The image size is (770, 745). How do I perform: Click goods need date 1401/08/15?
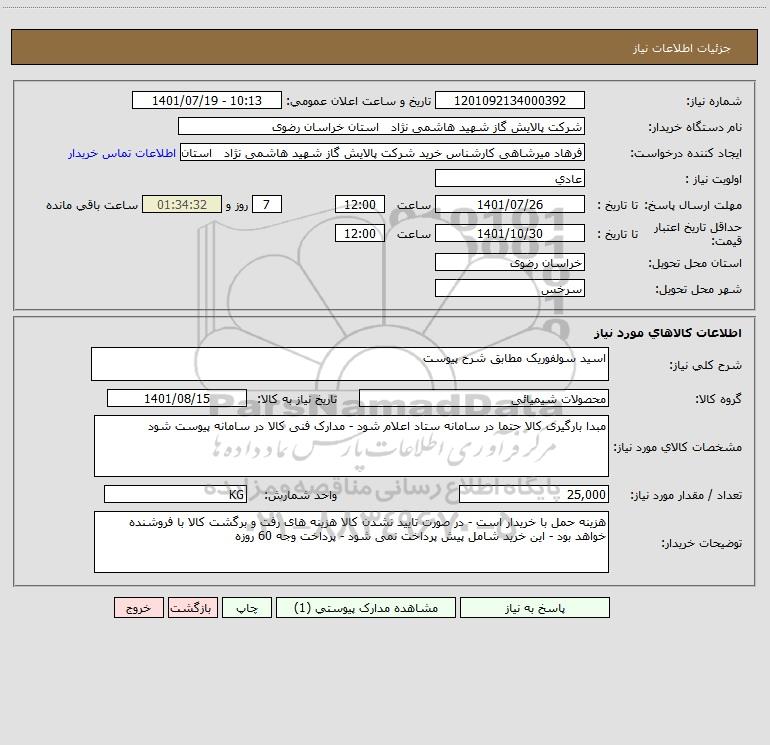pyautogui.click(x=177, y=398)
